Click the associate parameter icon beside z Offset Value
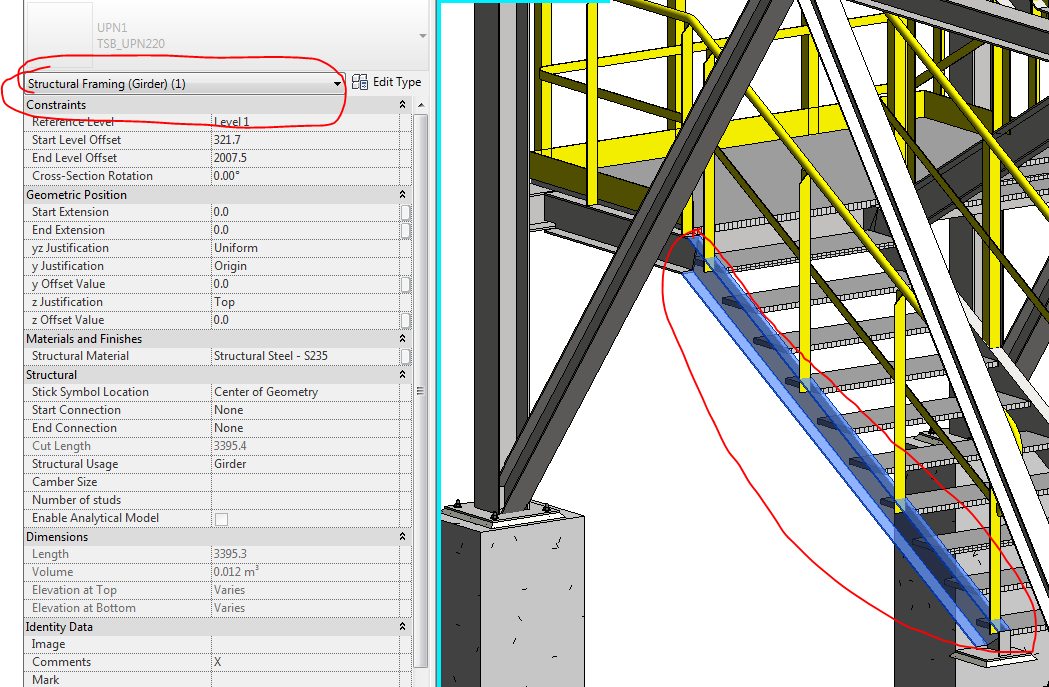This screenshot has height=687, width=1049. click(405, 319)
